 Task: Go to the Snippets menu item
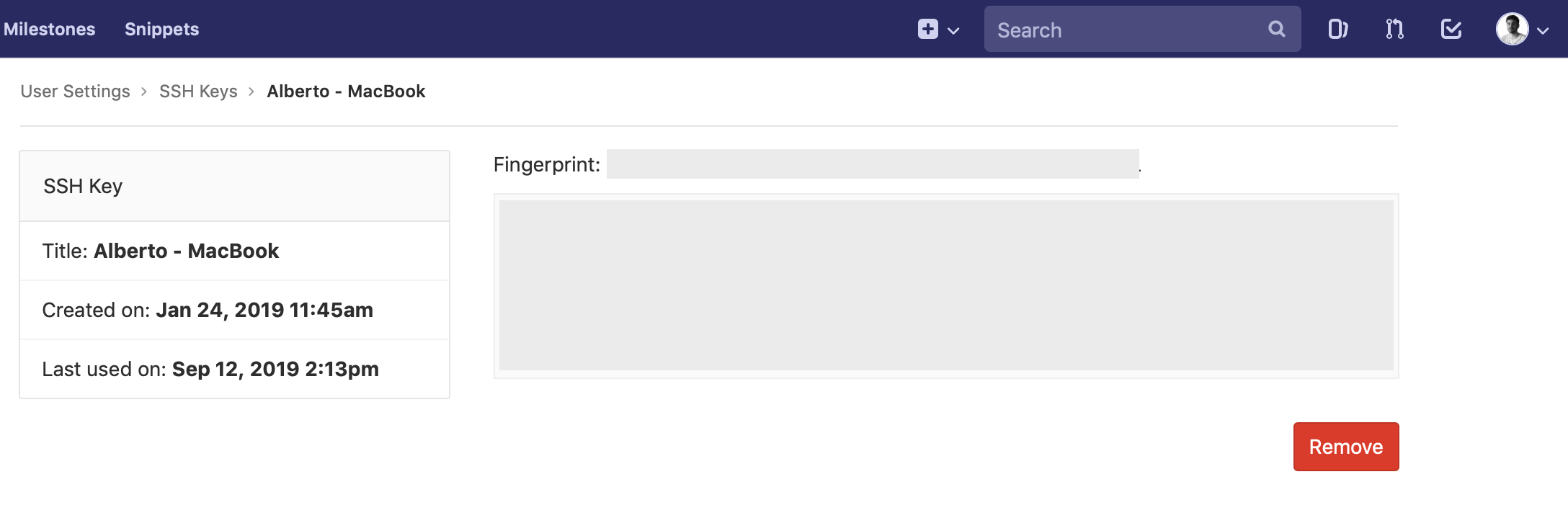[x=161, y=30]
